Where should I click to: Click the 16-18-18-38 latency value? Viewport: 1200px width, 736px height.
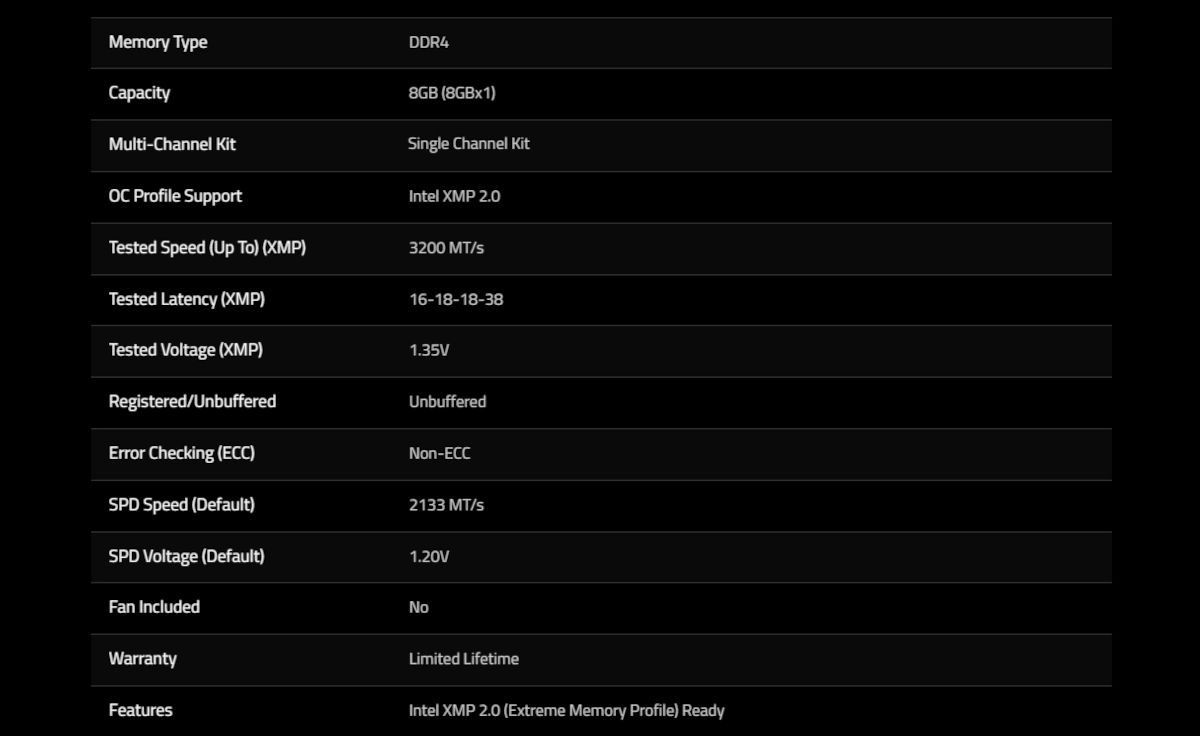click(456, 299)
